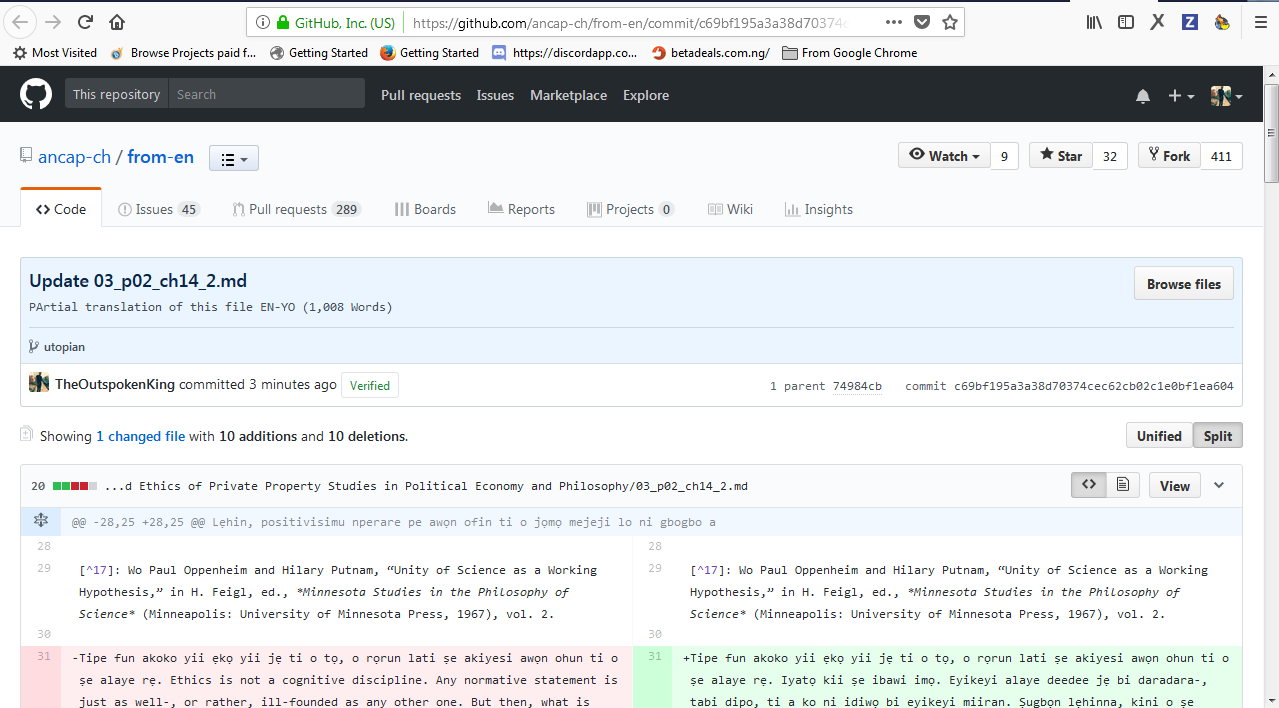Viewport: 1279px width, 708px height.
Task: Open the Wiki tab
Action: coord(730,209)
